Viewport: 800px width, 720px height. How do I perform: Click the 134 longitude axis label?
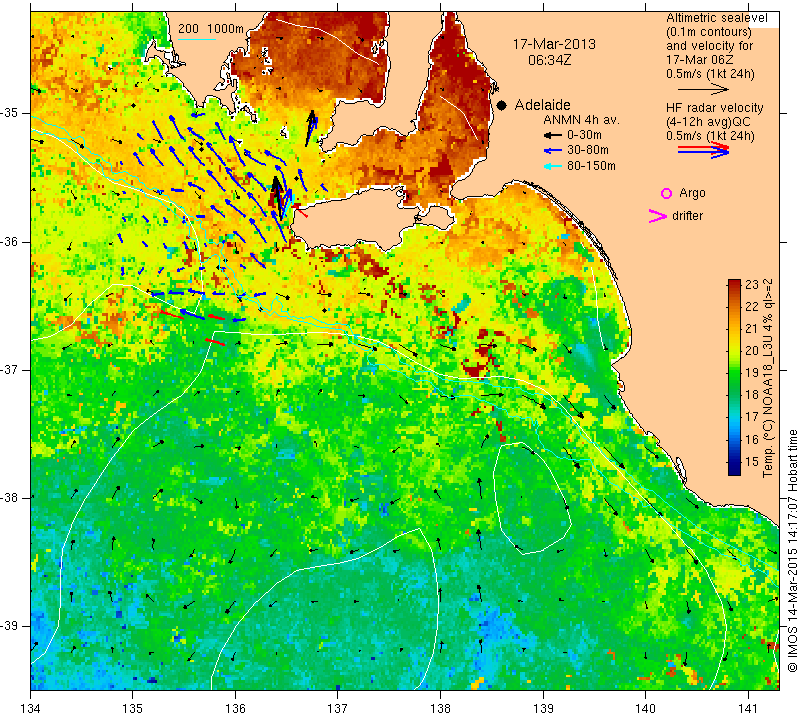tap(31, 709)
